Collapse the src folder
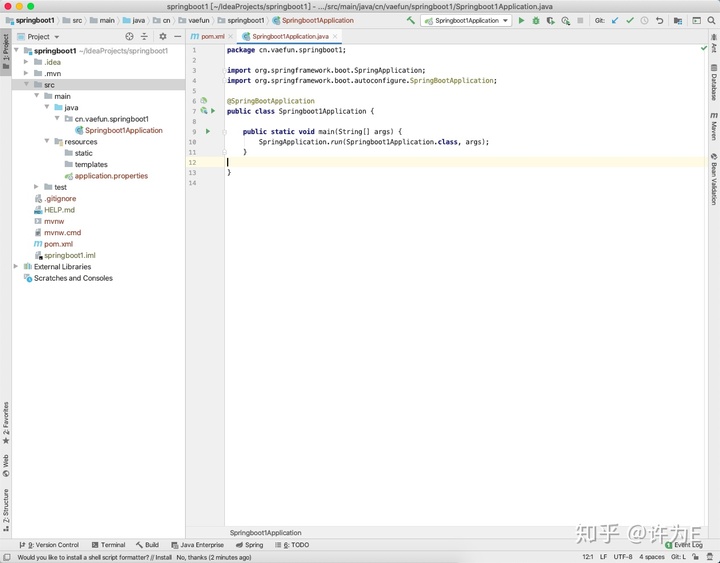Screen dimensions: 720x563 click(x=26, y=84)
